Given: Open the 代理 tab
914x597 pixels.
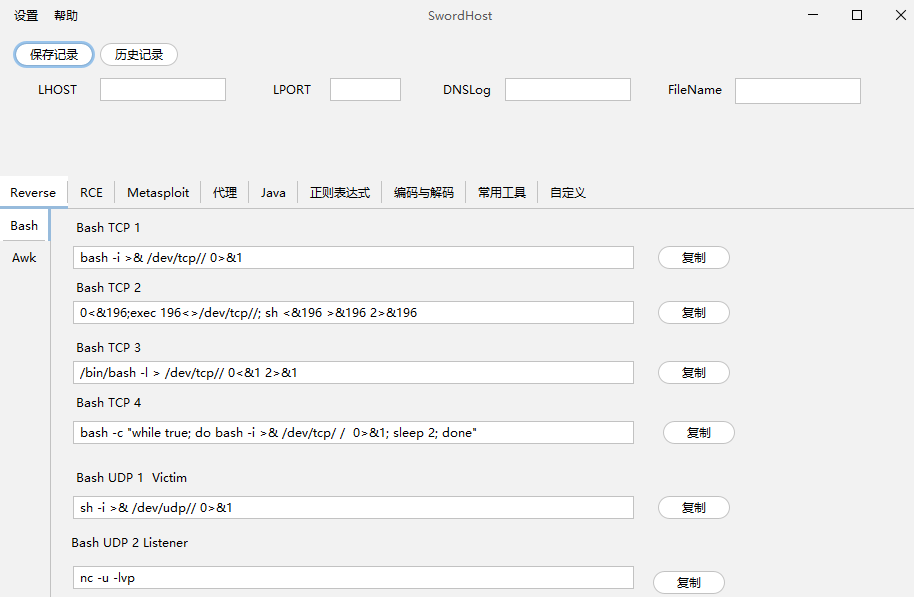Looking at the screenshot, I should coord(224,192).
